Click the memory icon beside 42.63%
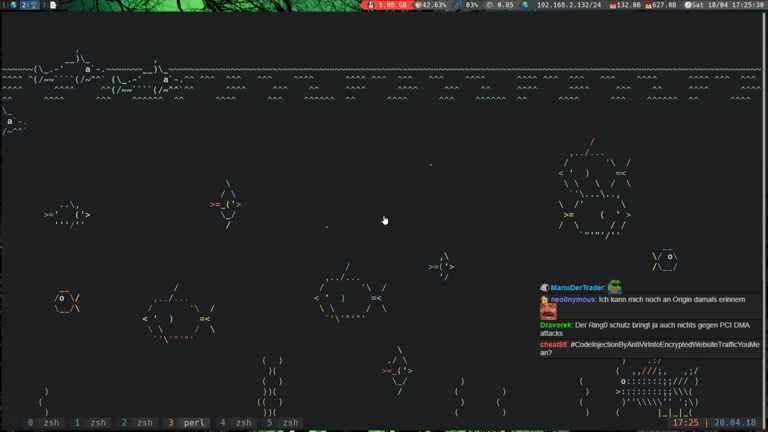This screenshot has height=432, width=768. point(418,5)
